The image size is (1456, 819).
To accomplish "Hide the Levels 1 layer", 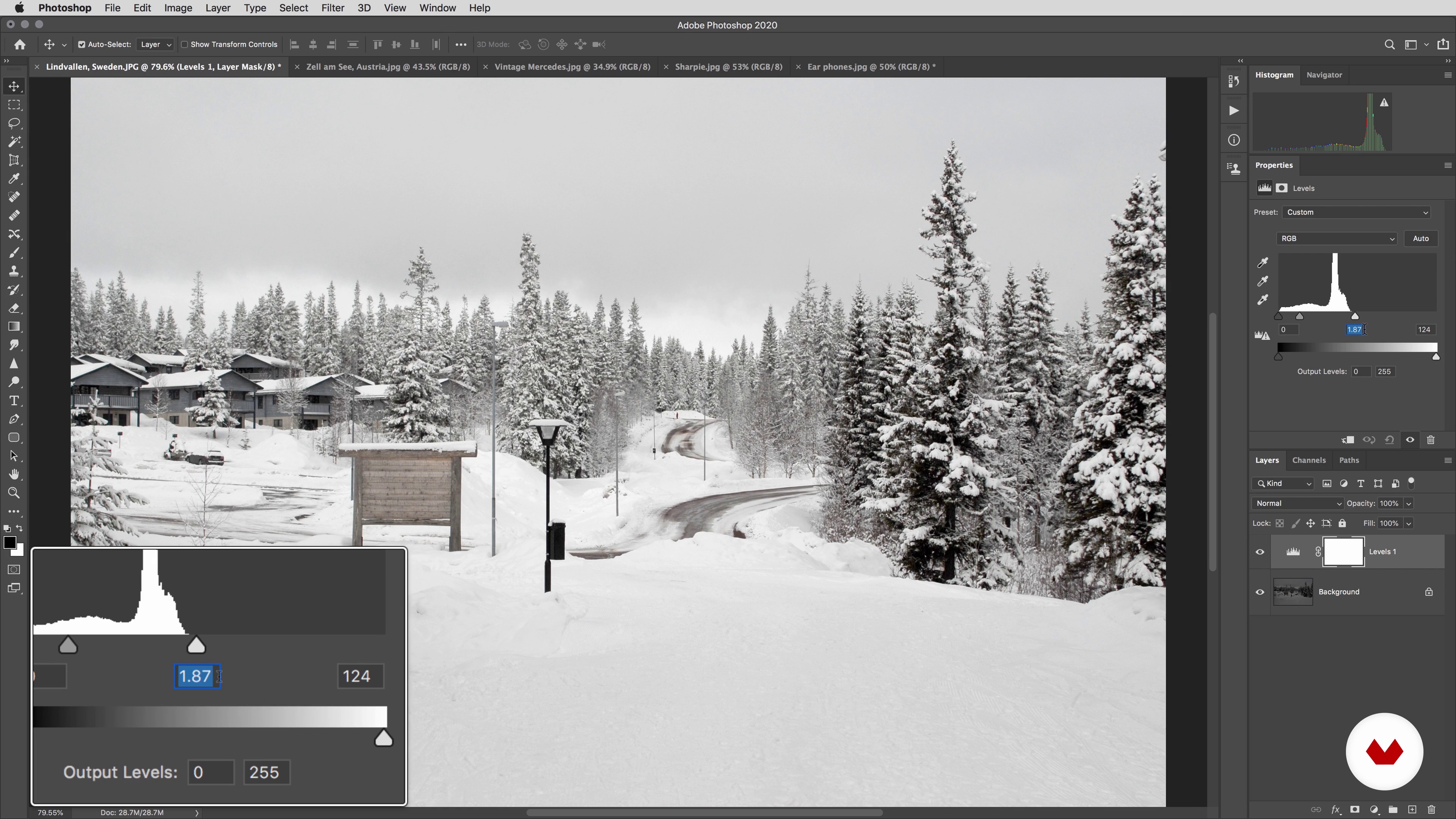I will coord(1260,552).
